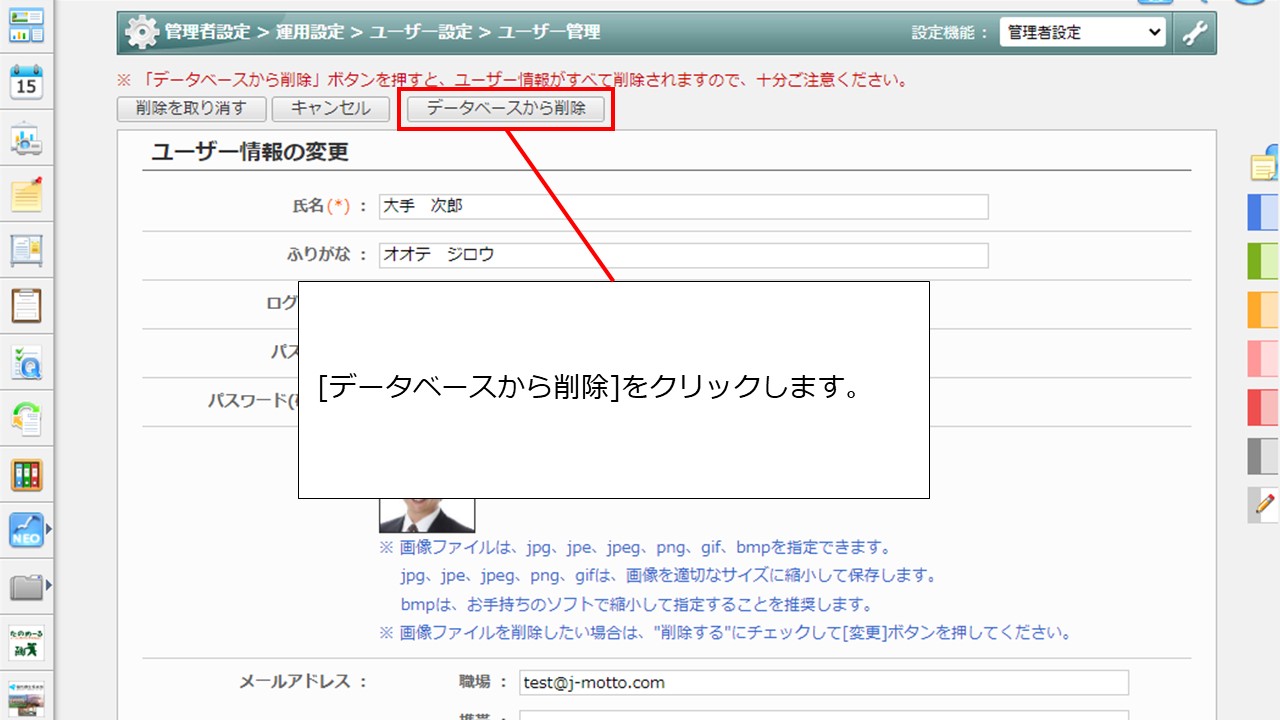Click the 設定機能 label in header
The width and height of the screenshot is (1280, 720).
click(951, 32)
